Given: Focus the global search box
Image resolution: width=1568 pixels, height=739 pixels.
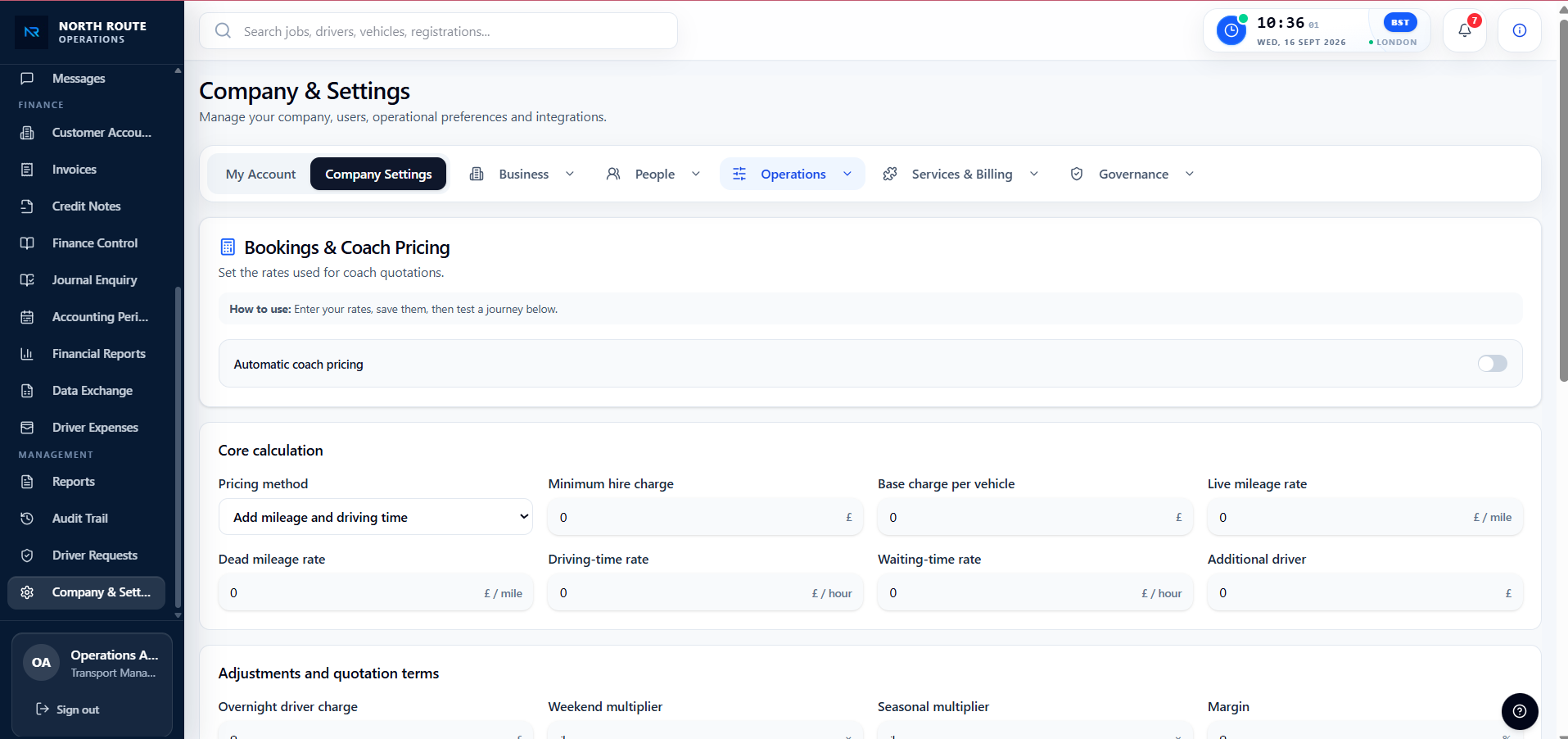Looking at the screenshot, I should coord(438,31).
